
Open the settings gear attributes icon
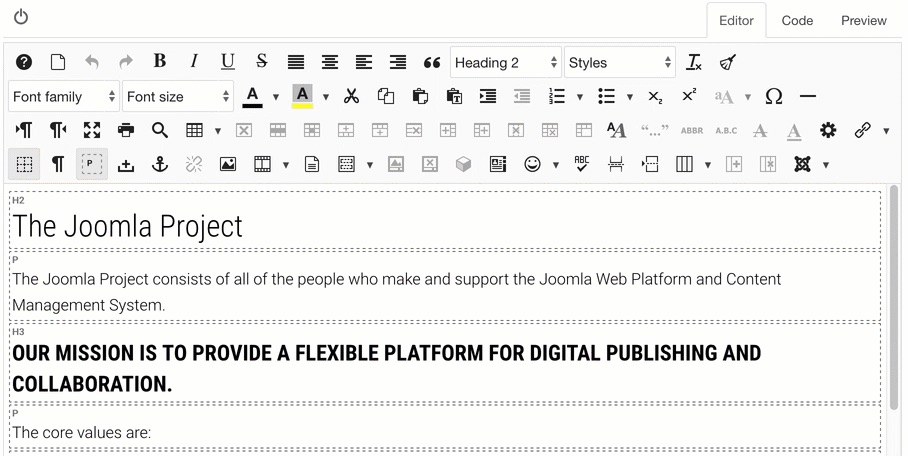click(x=828, y=130)
